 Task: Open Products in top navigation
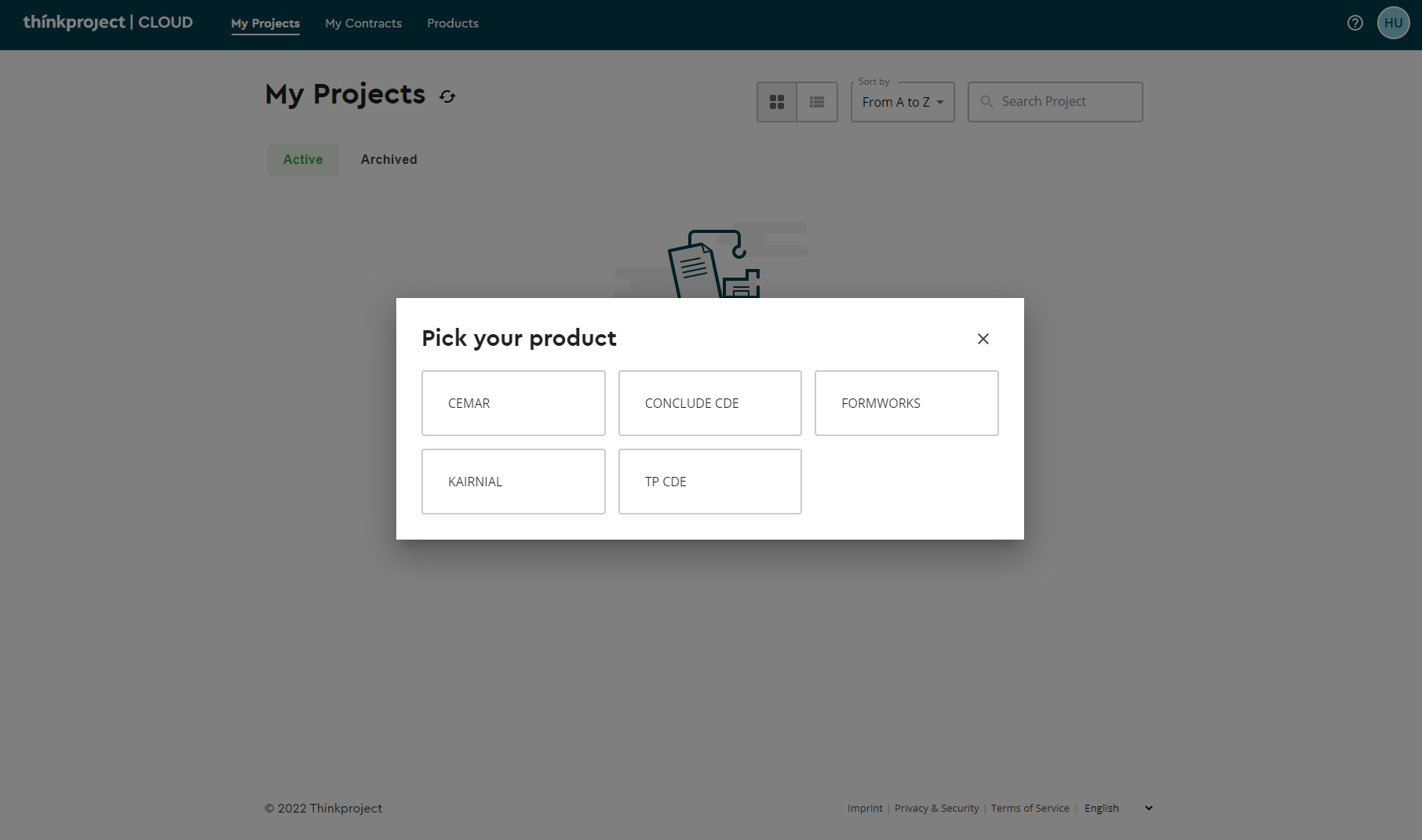point(453,24)
